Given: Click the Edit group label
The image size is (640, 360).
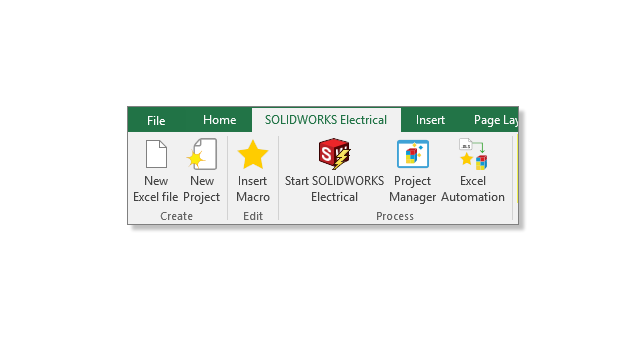Looking at the screenshot, I should coord(253,216).
